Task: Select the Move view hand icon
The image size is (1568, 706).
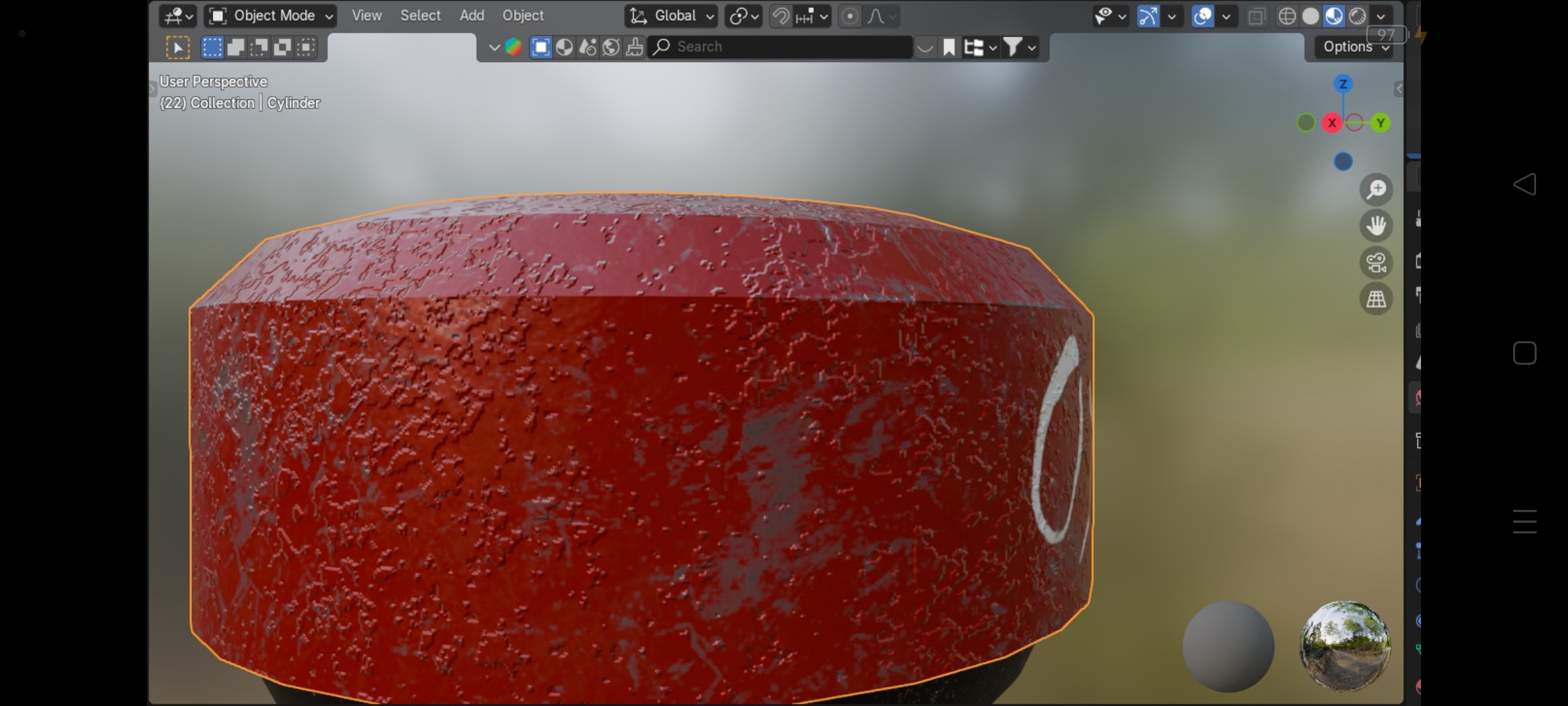Action: (1377, 225)
